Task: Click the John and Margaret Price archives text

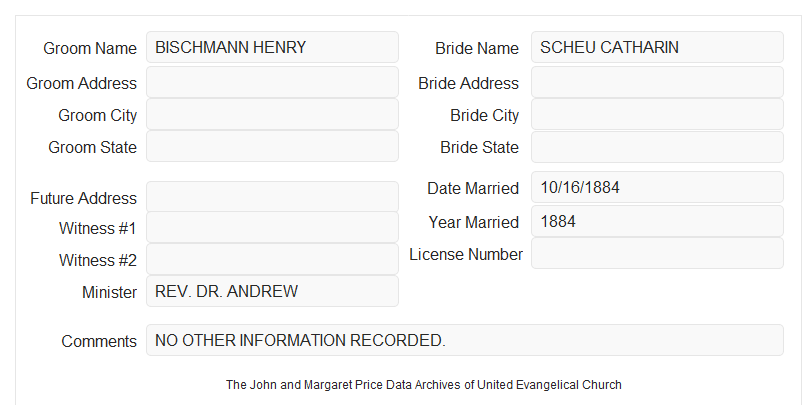Action: click(424, 384)
